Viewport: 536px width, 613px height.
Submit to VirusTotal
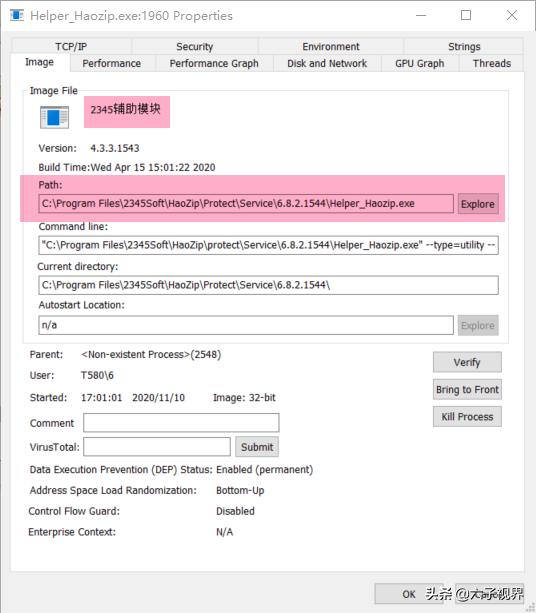coord(257,447)
